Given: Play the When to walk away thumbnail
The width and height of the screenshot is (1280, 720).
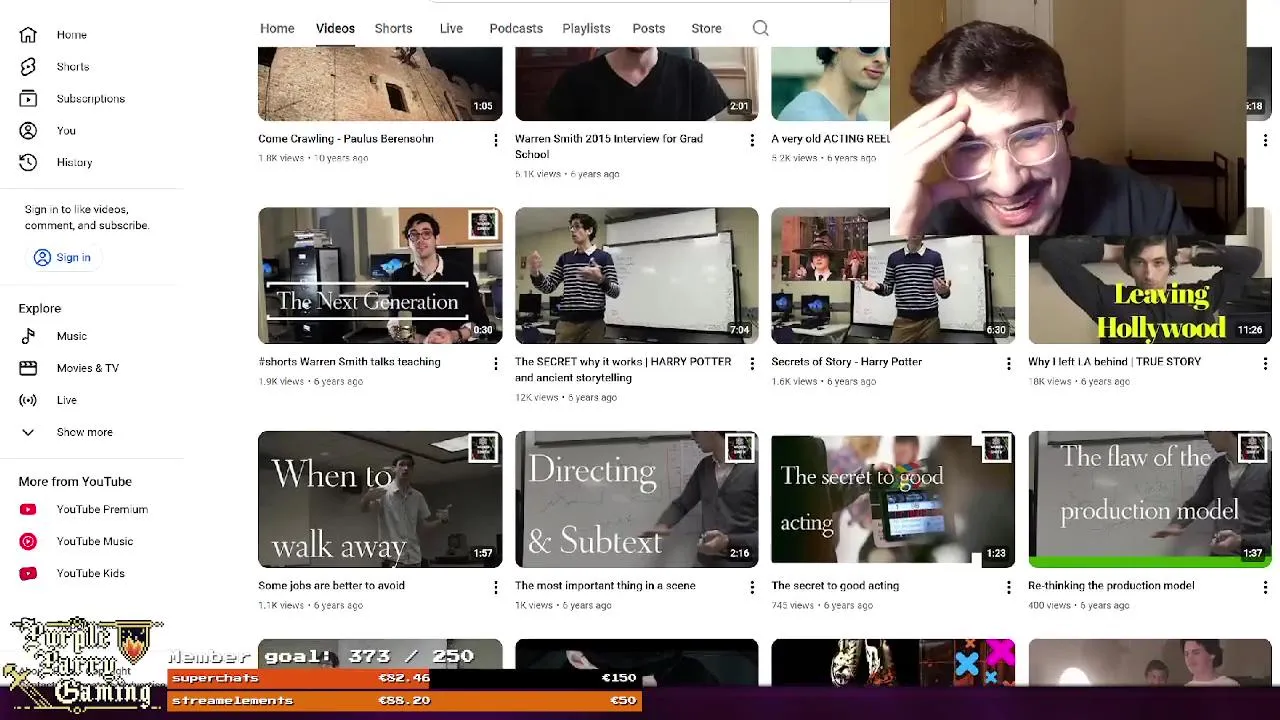Looking at the screenshot, I should (380, 499).
